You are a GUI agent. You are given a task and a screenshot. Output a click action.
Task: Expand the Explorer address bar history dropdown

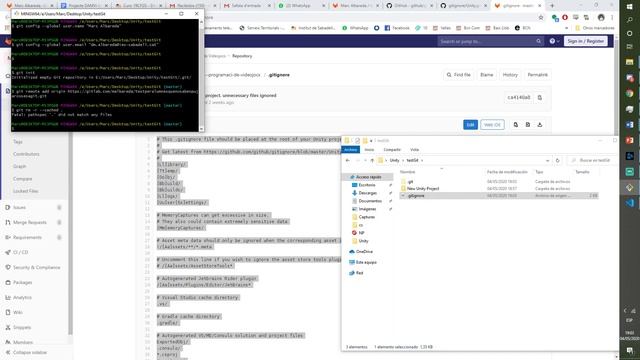point(547,160)
